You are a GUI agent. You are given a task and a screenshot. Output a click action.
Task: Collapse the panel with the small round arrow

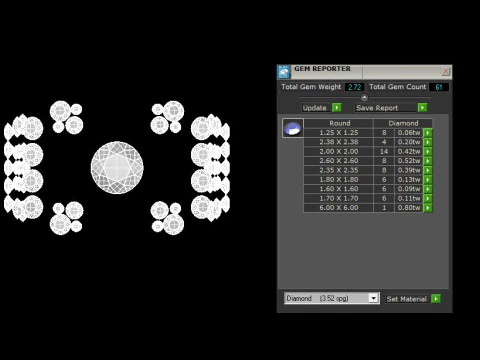[364, 98]
